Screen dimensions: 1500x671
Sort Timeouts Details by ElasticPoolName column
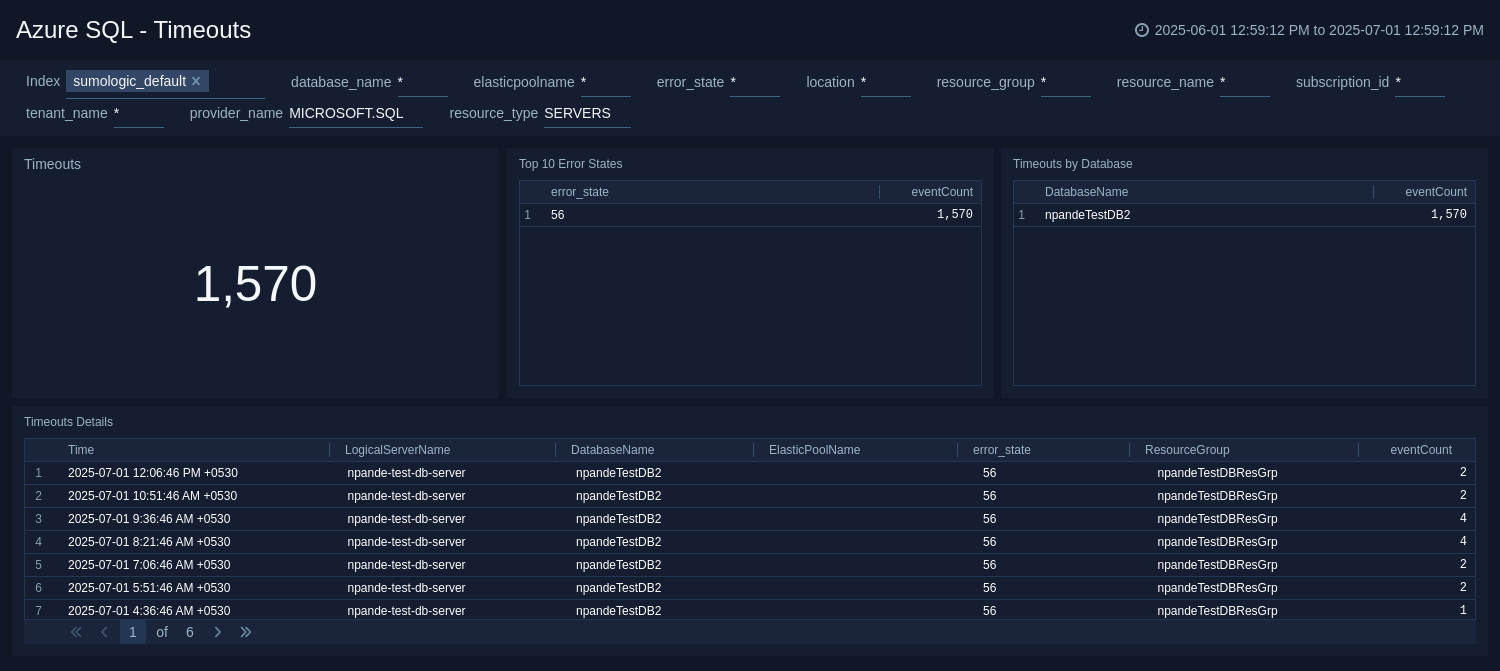814,450
